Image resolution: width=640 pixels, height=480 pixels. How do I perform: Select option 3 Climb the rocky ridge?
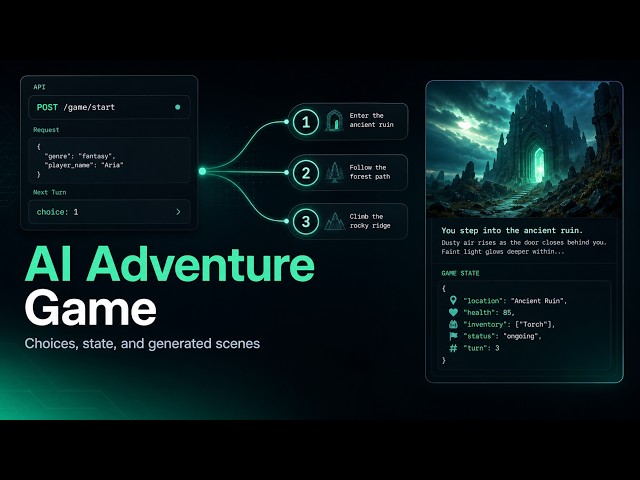pyautogui.click(x=348, y=221)
